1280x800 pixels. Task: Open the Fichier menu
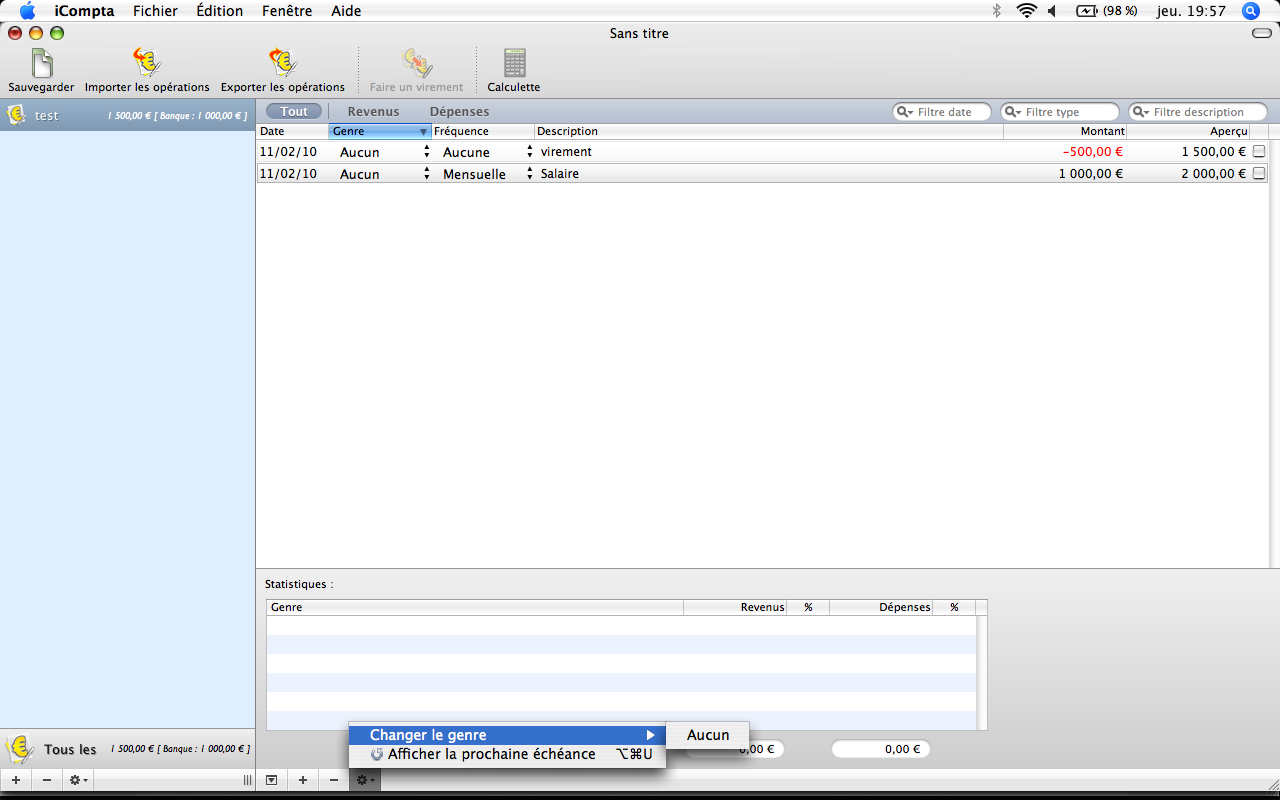click(x=155, y=11)
